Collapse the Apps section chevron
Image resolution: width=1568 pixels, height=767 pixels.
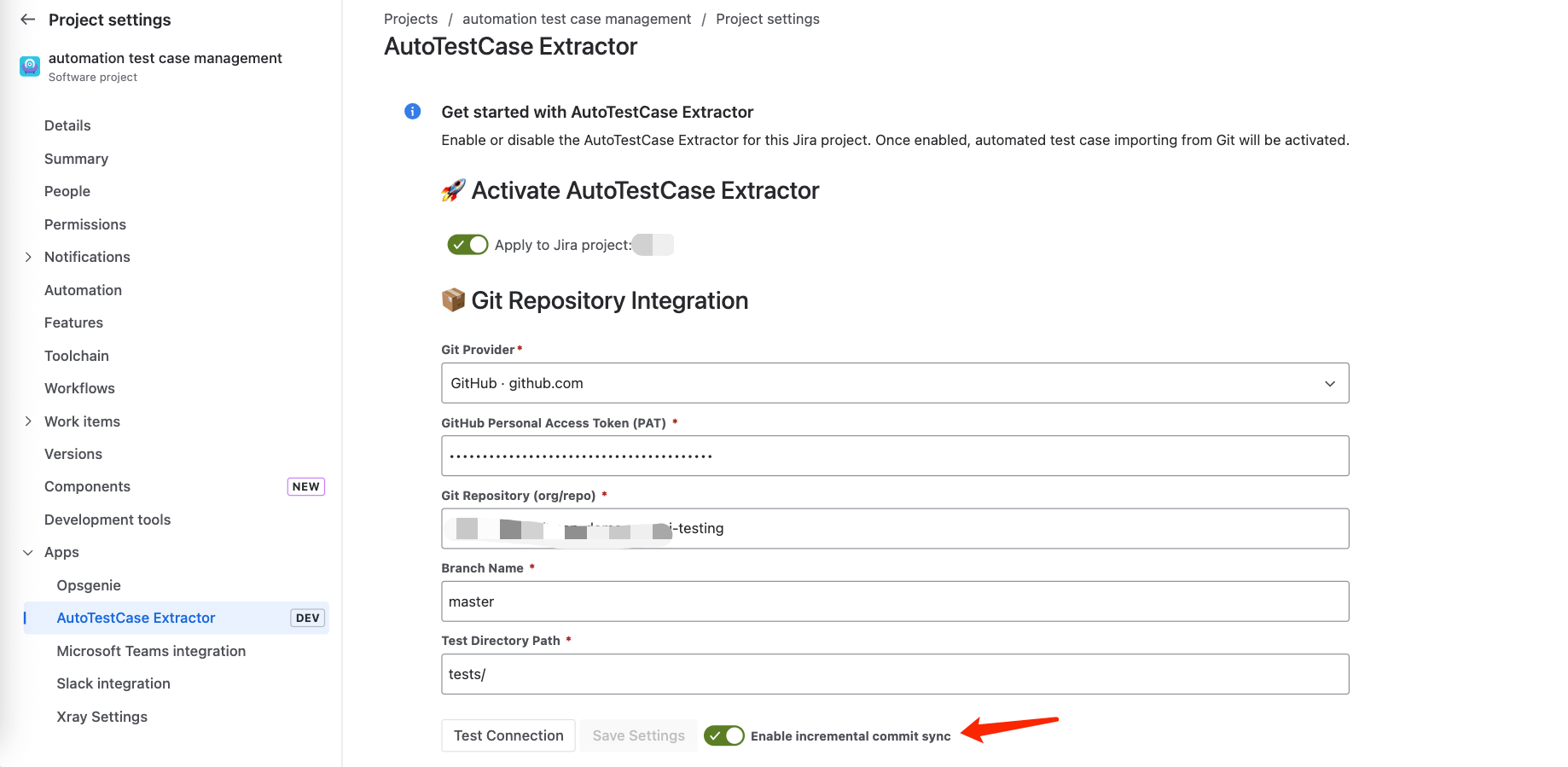(28, 553)
